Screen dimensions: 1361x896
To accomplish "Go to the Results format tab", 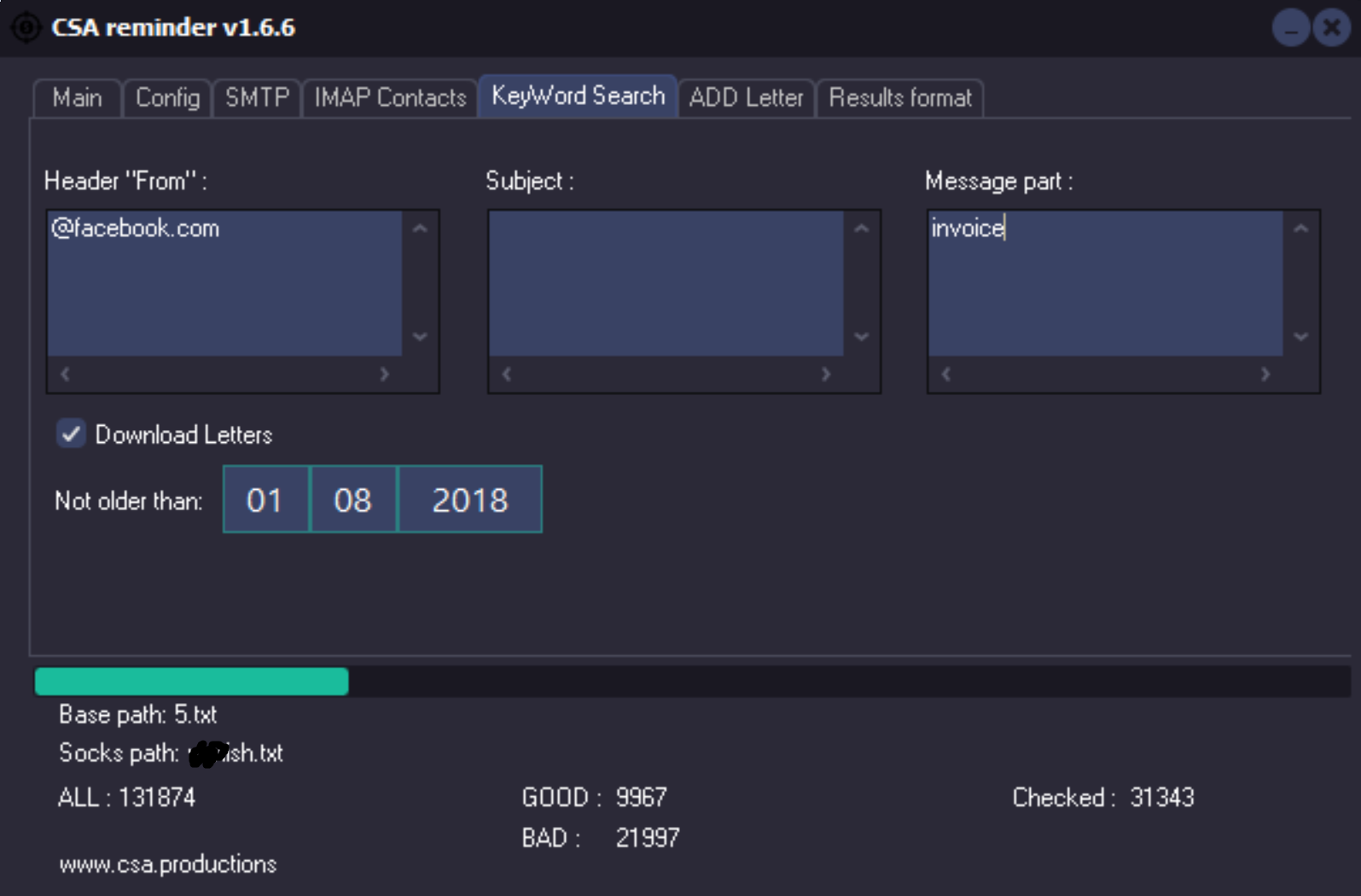I will pyautogui.click(x=899, y=98).
